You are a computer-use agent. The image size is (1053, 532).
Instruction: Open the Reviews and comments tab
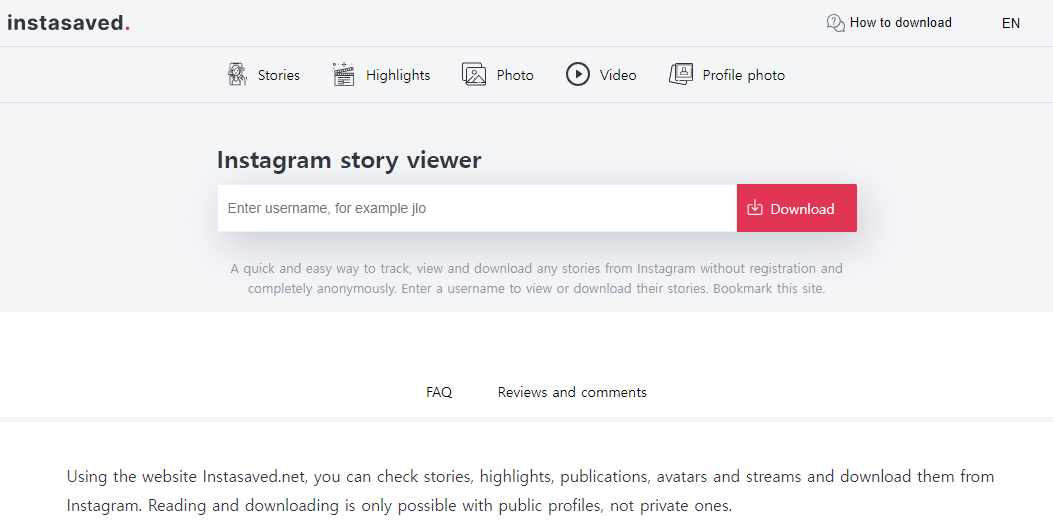tap(572, 392)
